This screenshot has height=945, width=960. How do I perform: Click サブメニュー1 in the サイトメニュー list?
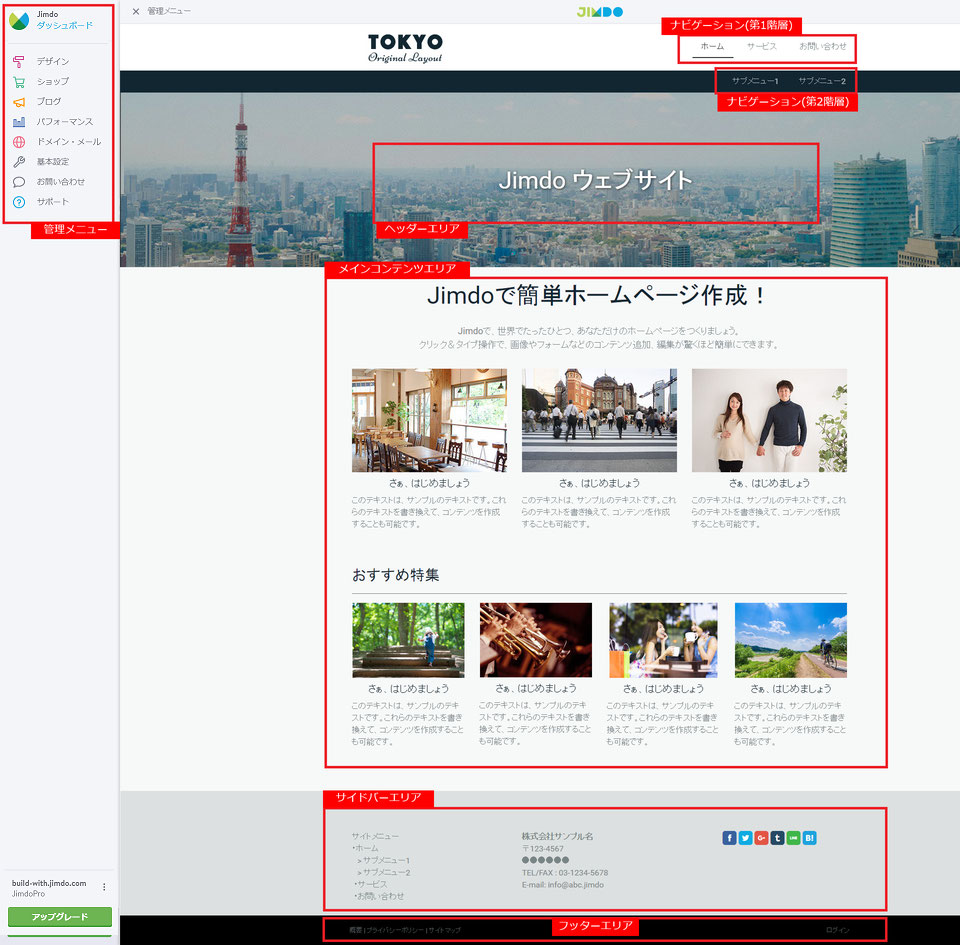click(386, 861)
